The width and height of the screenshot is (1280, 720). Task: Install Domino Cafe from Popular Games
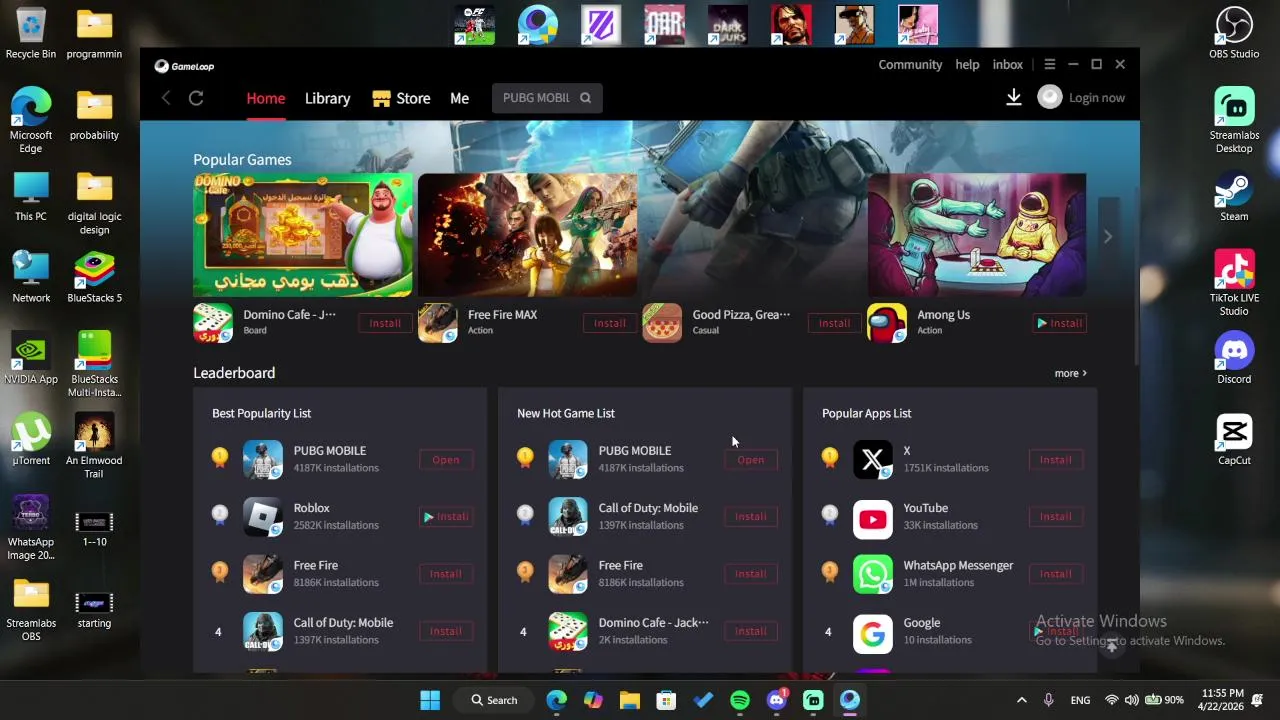[x=385, y=323]
